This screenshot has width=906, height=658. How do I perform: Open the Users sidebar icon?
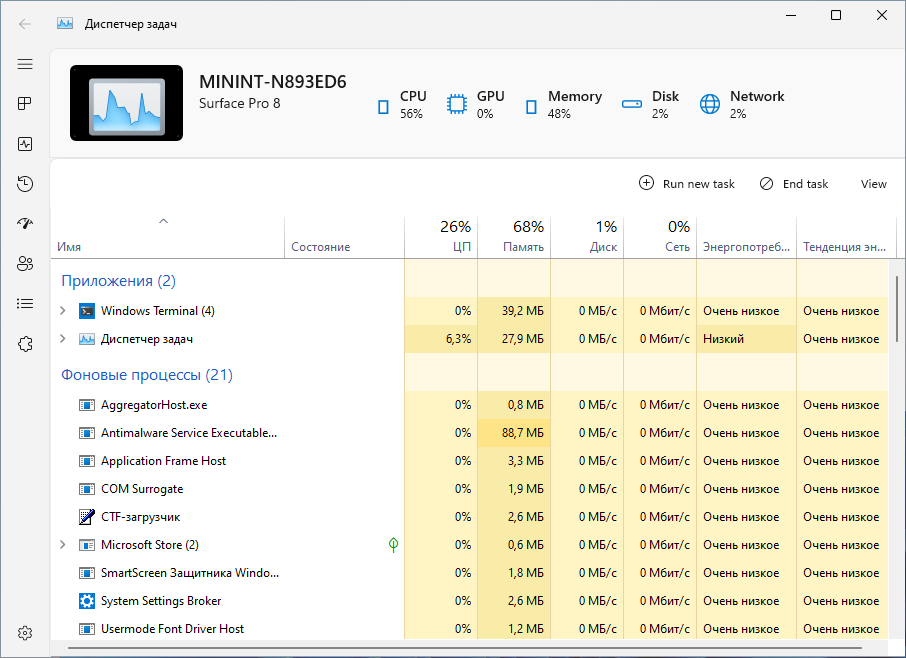pyautogui.click(x=25, y=264)
